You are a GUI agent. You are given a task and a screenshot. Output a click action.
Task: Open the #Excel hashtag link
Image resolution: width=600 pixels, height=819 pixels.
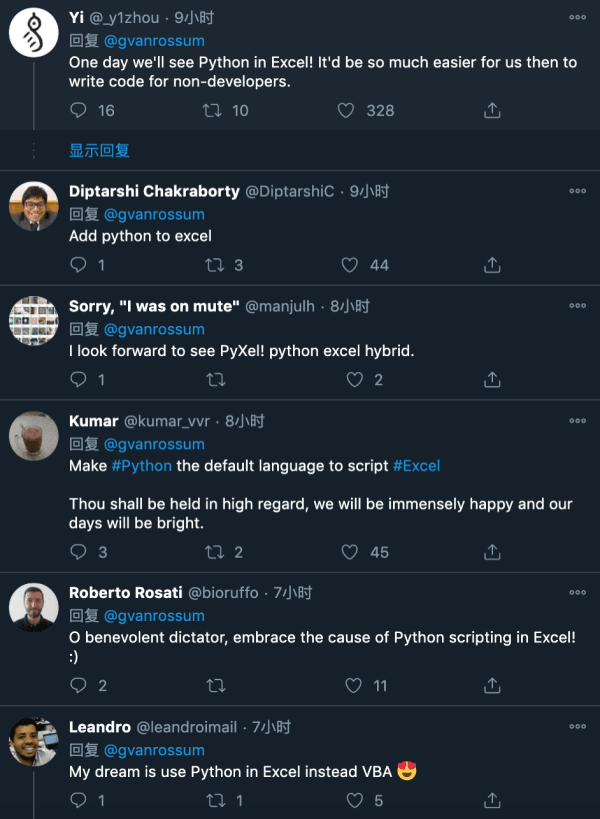(416, 466)
